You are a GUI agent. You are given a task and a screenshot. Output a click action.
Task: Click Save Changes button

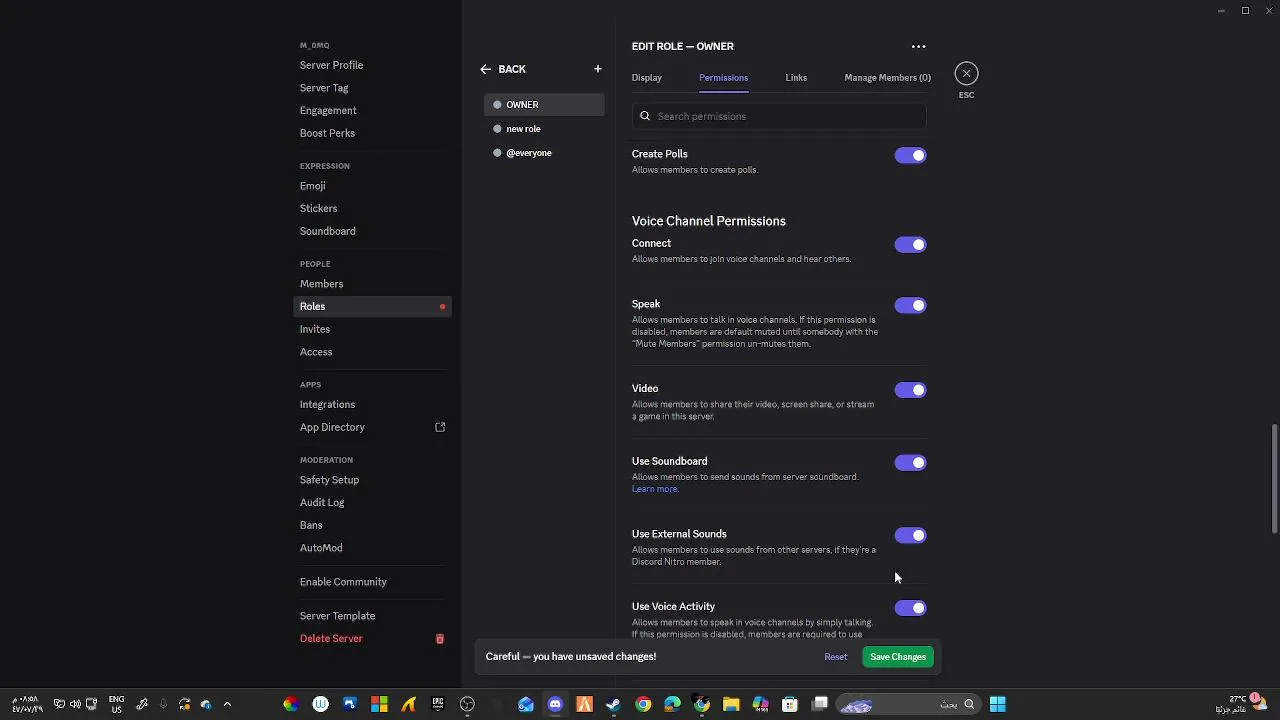[x=898, y=657]
